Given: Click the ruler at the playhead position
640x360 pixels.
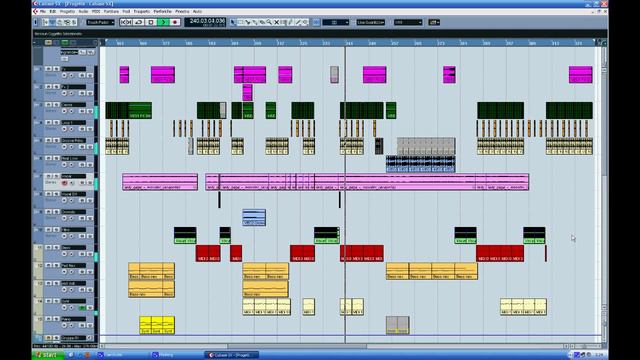Looking at the screenshot, I should tap(345, 42).
